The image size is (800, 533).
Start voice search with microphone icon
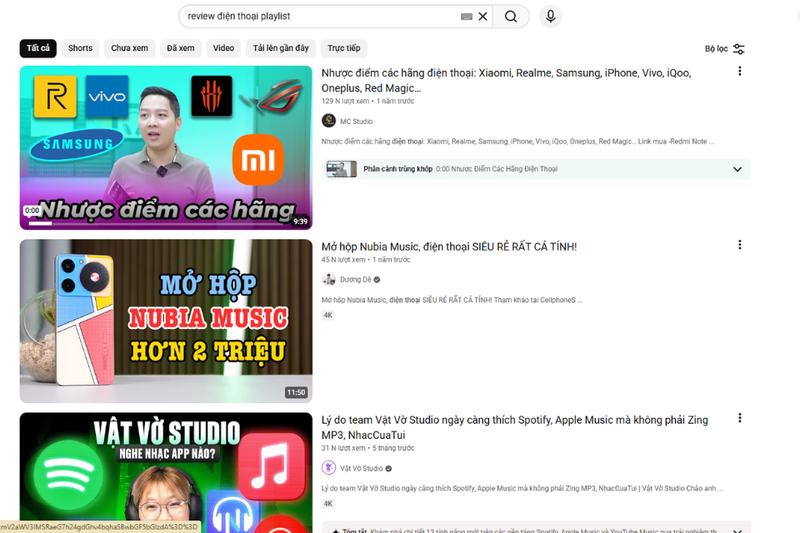coord(551,16)
